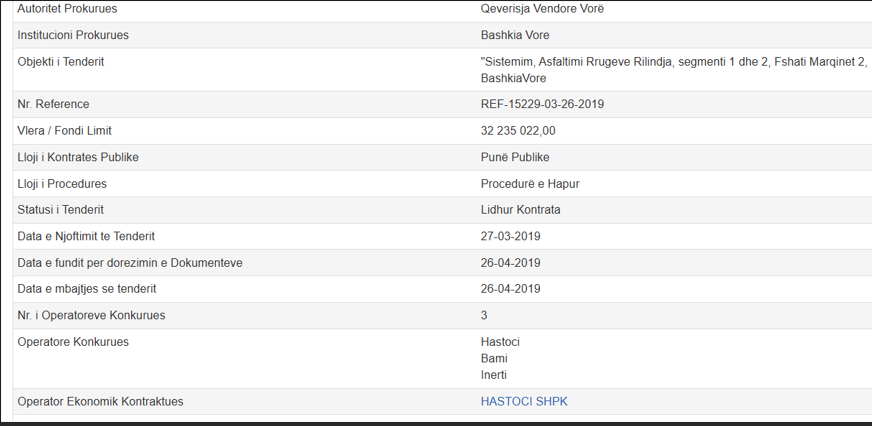Screen dimensions: 872x426
Task: Click the Statusi i Tenderit label
Action: pyautogui.click(x=61, y=210)
